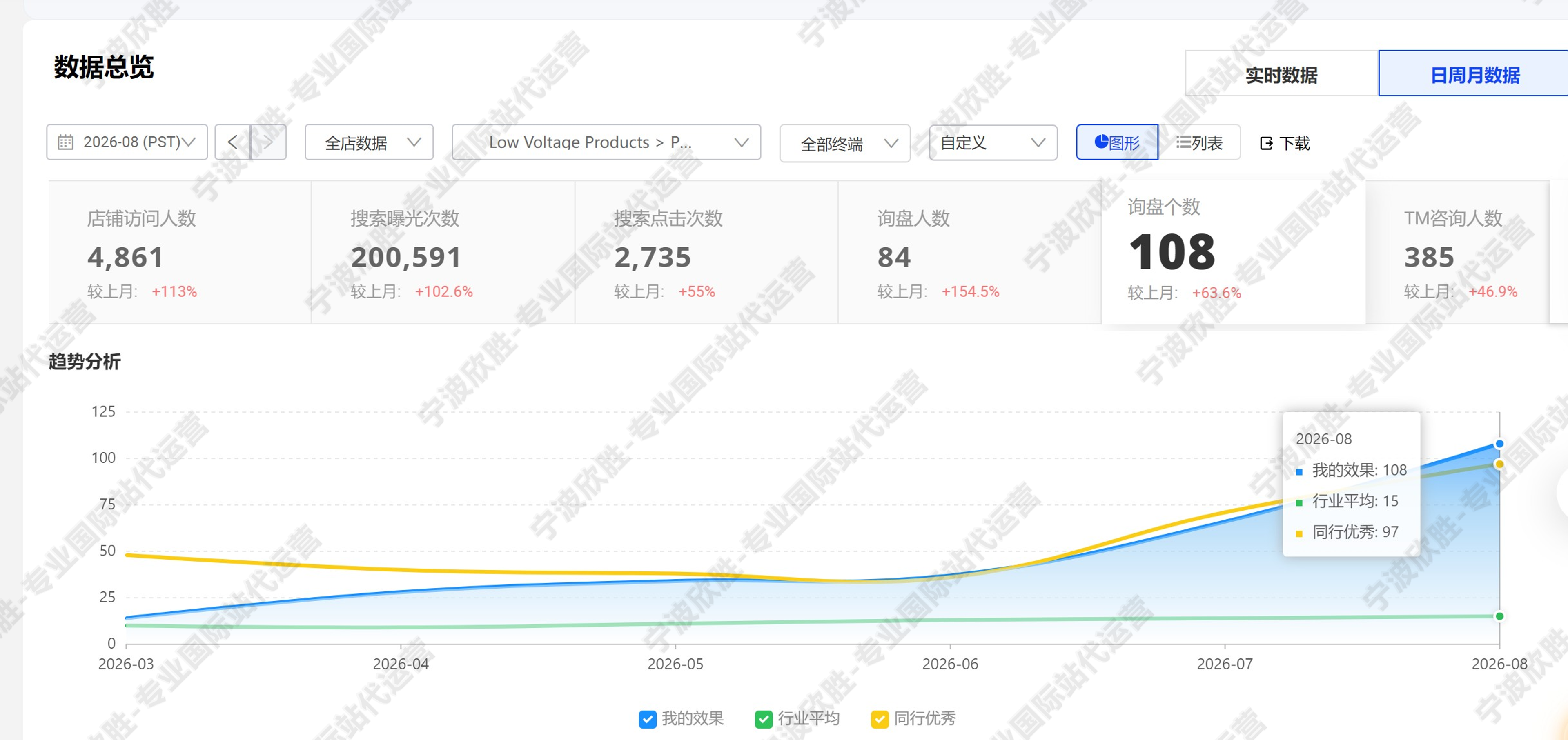Select the 日周月数据 tab
This screenshot has height=740, width=1568.
1474,73
